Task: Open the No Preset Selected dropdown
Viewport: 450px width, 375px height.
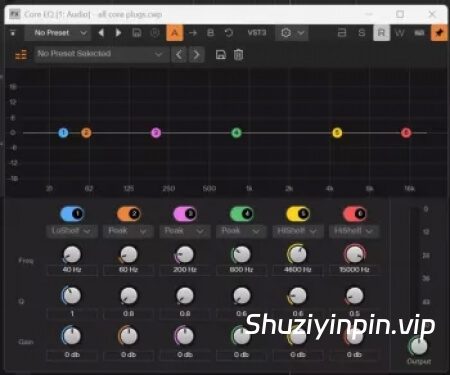Action: 101,54
